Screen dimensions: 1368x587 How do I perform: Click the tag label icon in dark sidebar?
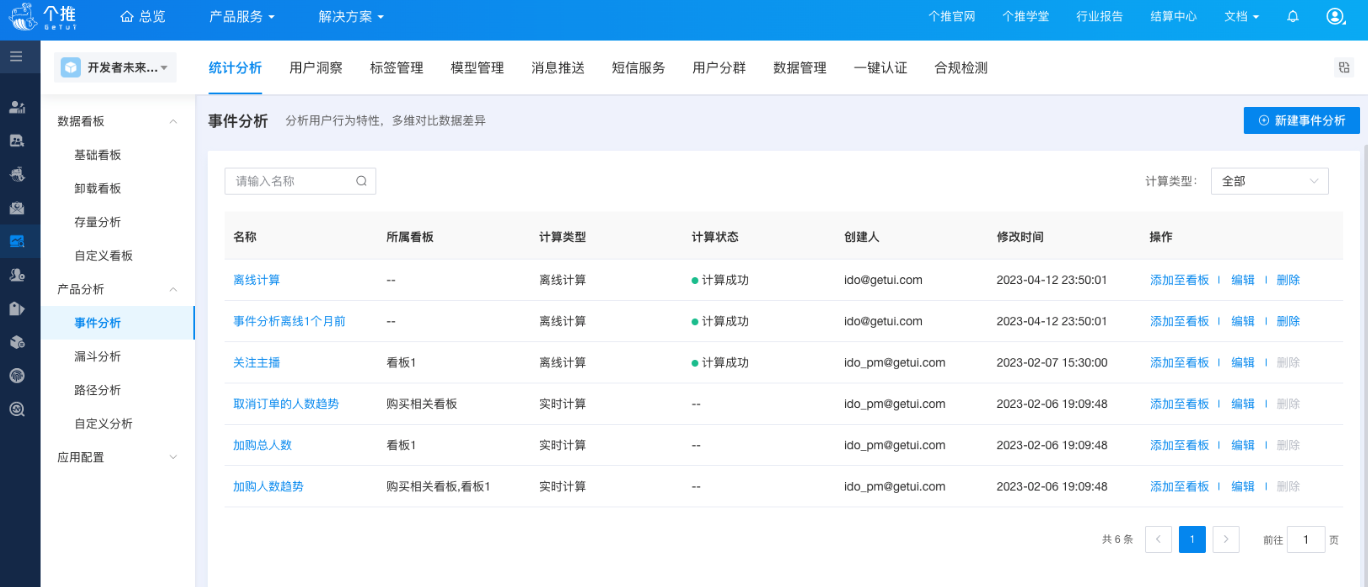coord(17,308)
